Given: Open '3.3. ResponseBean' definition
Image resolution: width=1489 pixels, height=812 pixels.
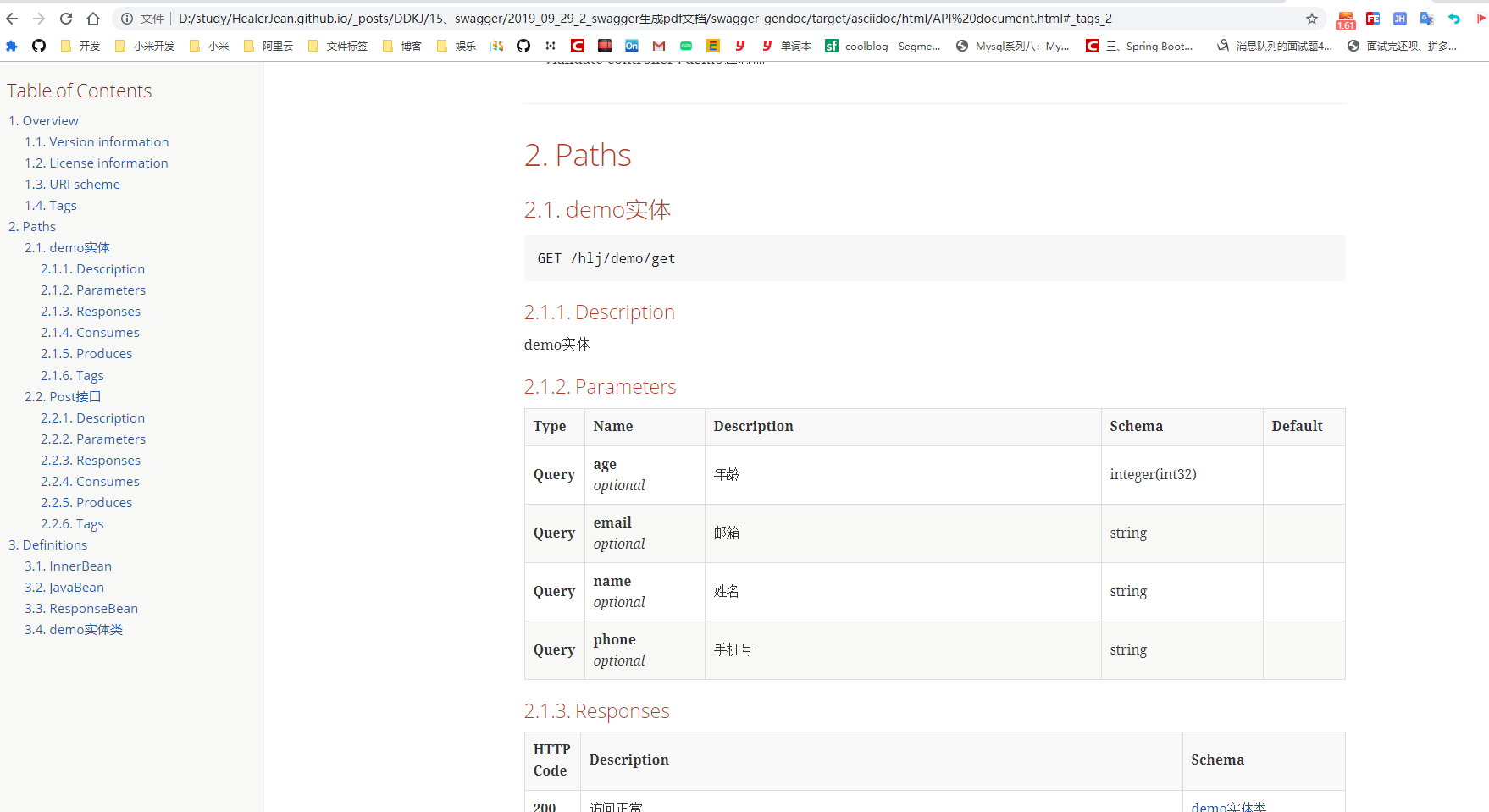Looking at the screenshot, I should coord(81,609).
